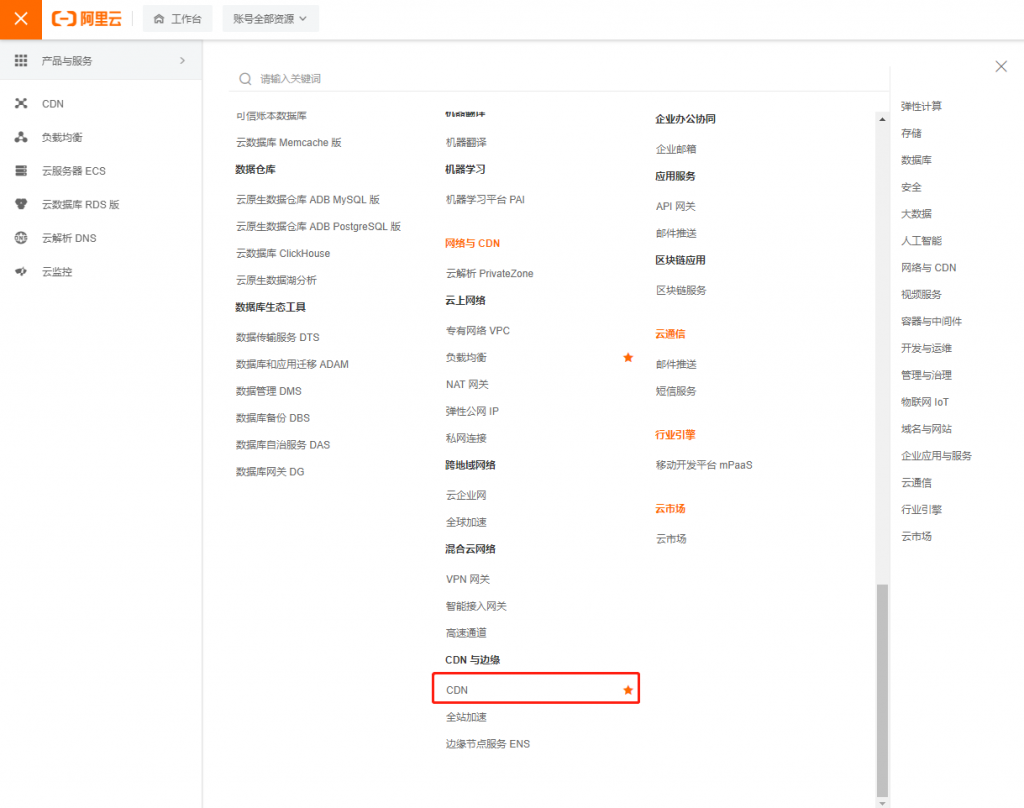Open the VPN gateway link
1024x808 pixels.
click(468, 579)
